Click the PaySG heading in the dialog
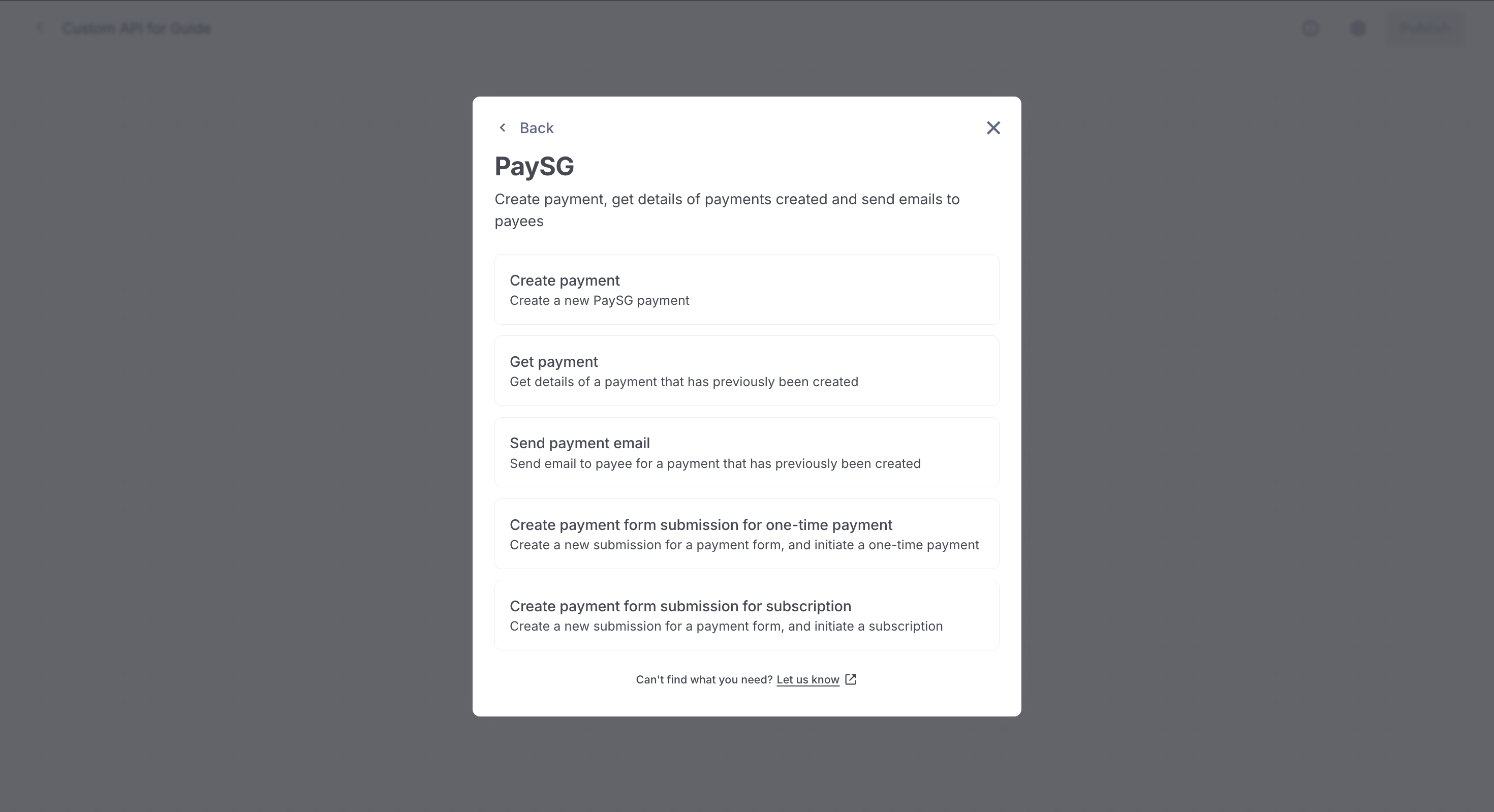Image resolution: width=1494 pixels, height=812 pixels. (534, 167)
